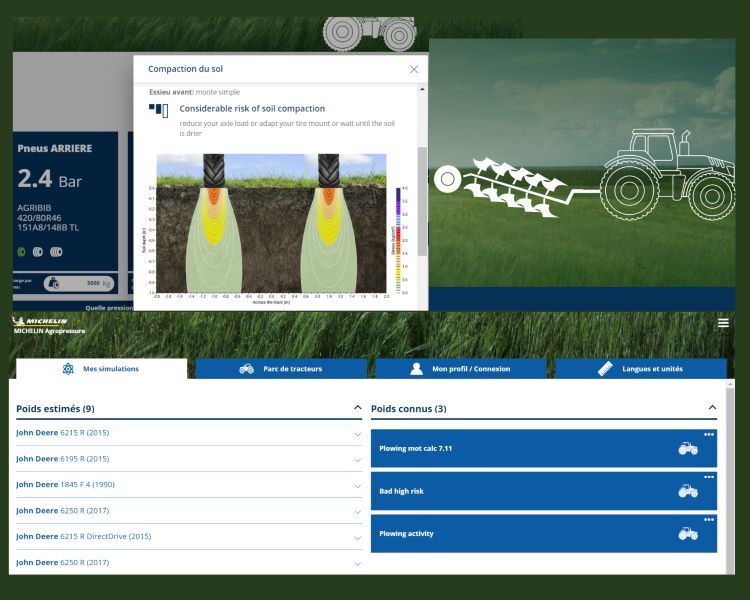
Task: Click tractor icon on Bad high risk
Action: click(688, 491)
